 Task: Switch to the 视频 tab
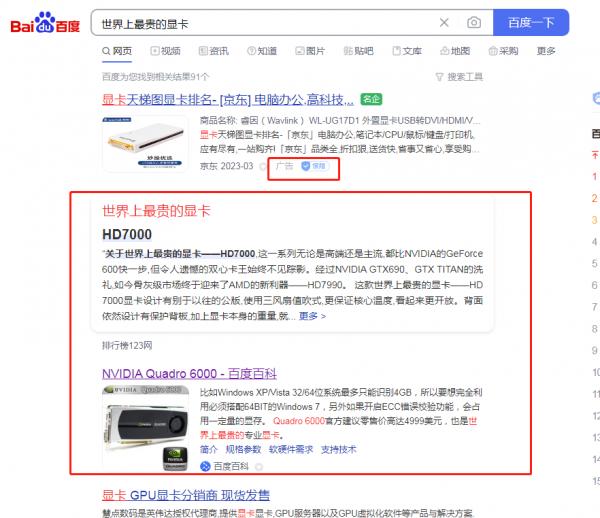click(x=165, y=51)
